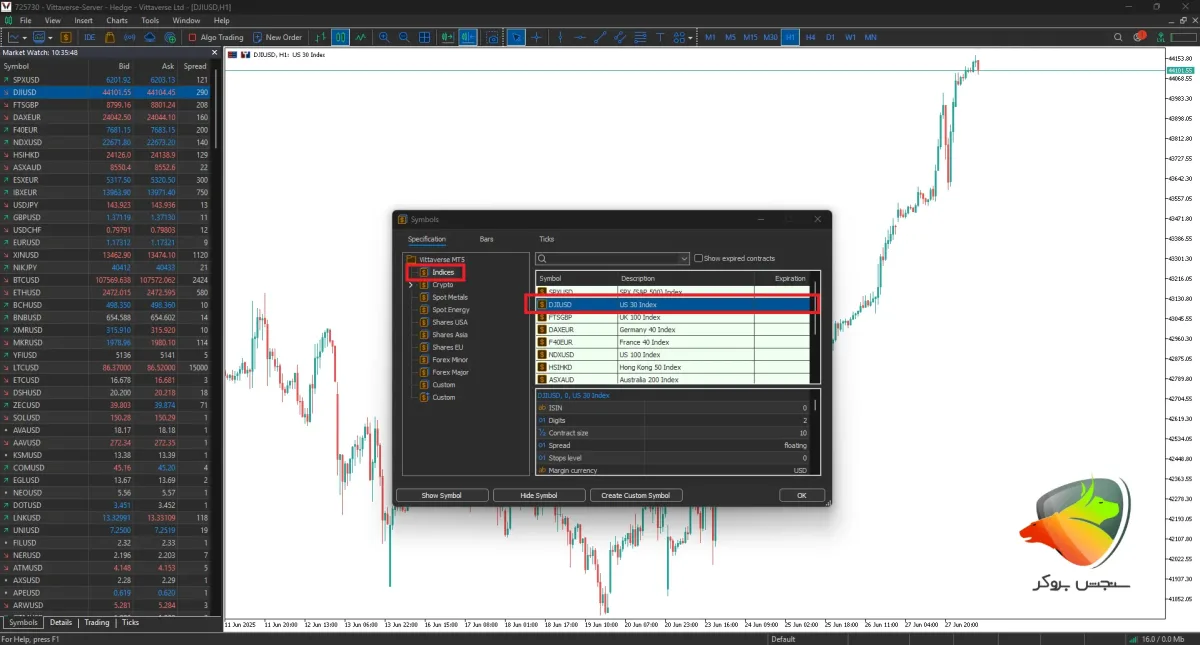The height and width of the screenshot is (645, 1200).
Task: Click the connection status icon top right
Action: [1162, 37]
